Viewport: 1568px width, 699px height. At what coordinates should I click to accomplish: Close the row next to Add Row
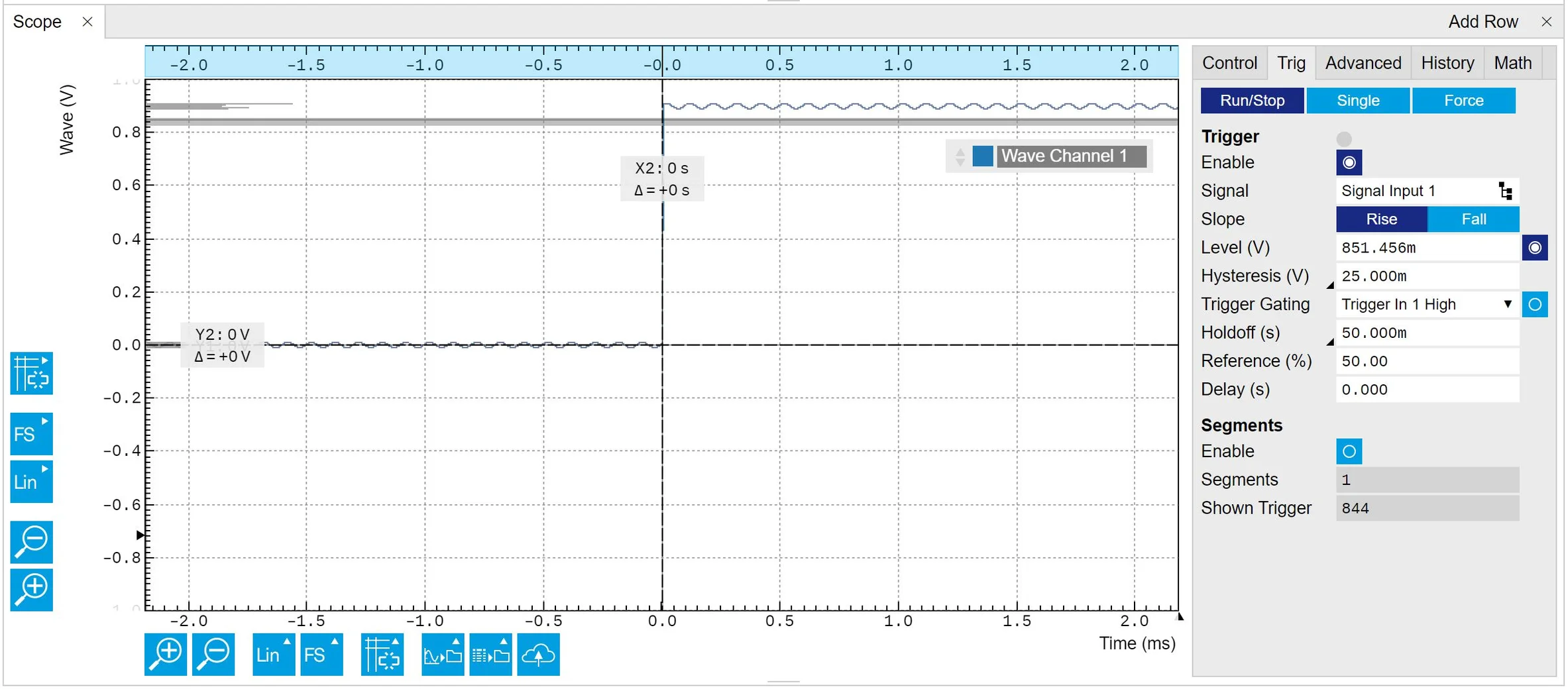pyautogui.click(x=1546, y=22)
